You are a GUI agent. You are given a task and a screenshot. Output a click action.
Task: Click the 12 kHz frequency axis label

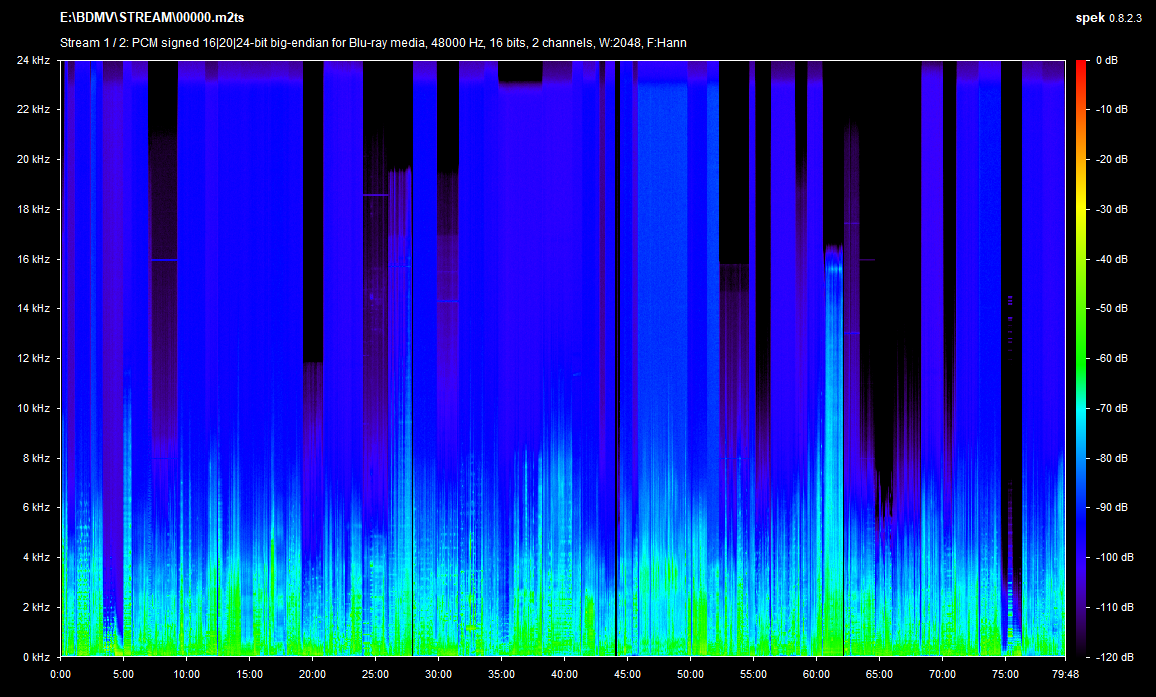pyautogui.click(x=33, y=359)
